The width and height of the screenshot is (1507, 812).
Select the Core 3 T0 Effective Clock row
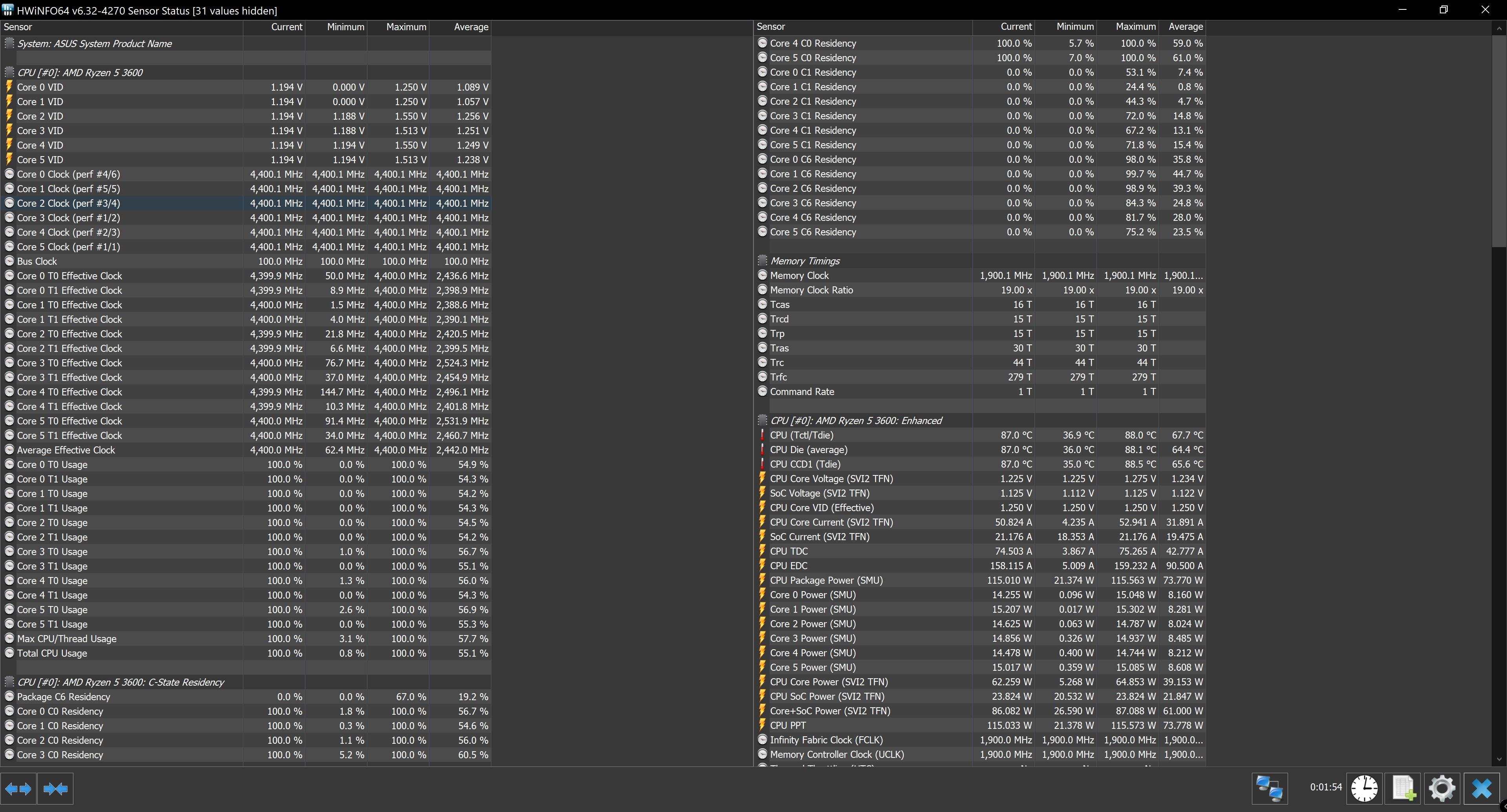(246, 363)
